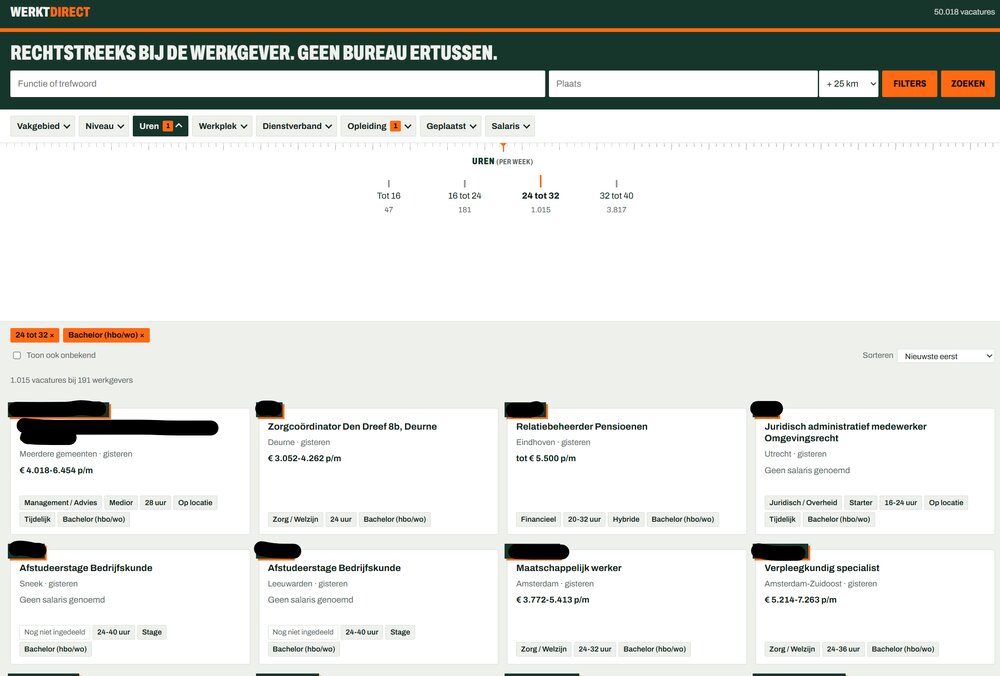The height and width of the screenshot is (676, 1000).
Task: Select the Tot 16 hours option
Action: [388, 196]
